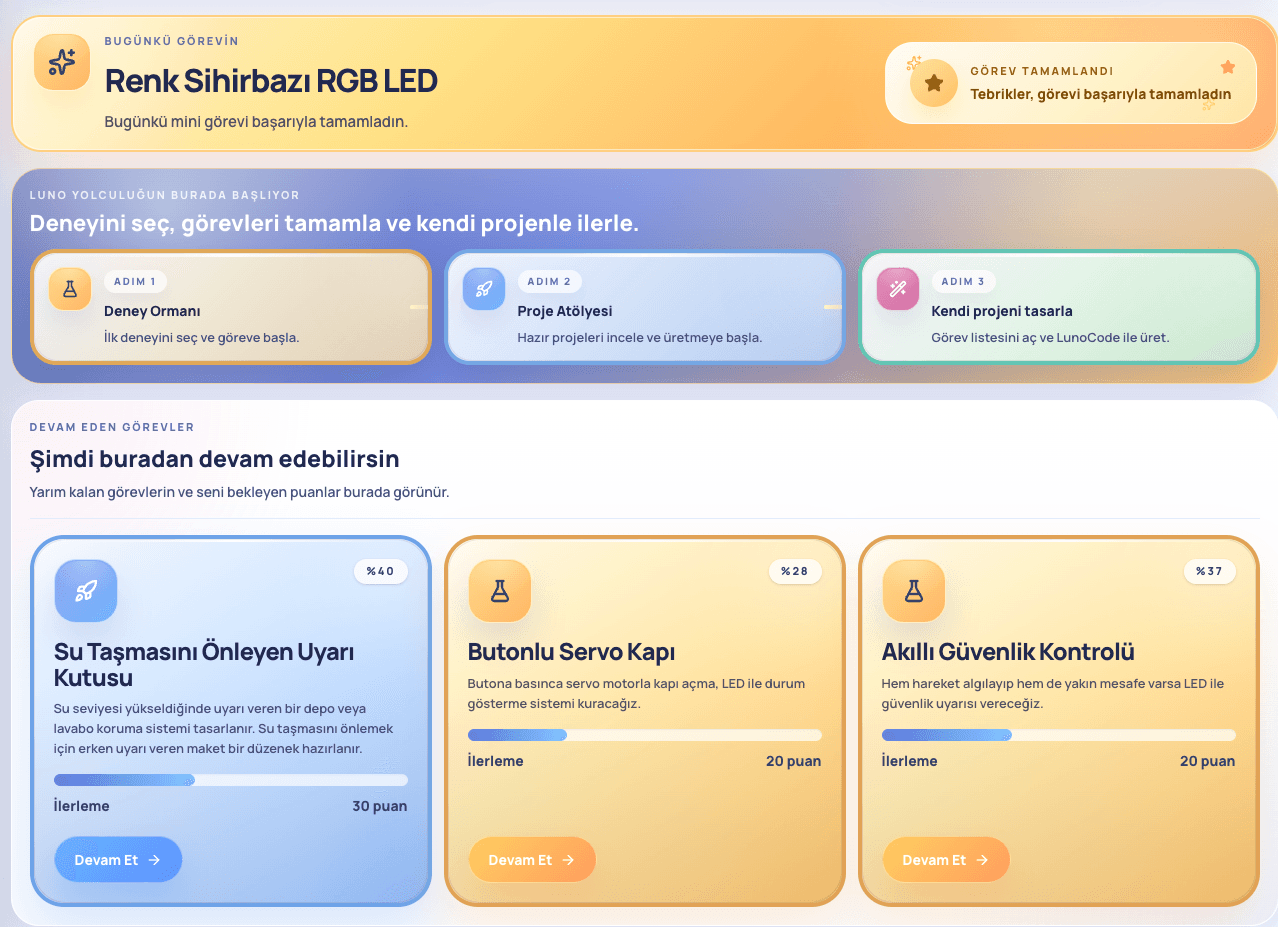The image size is (1278, 927).
Task: Open the Deney Ormanı step card
Action: (x=231, y=306)
